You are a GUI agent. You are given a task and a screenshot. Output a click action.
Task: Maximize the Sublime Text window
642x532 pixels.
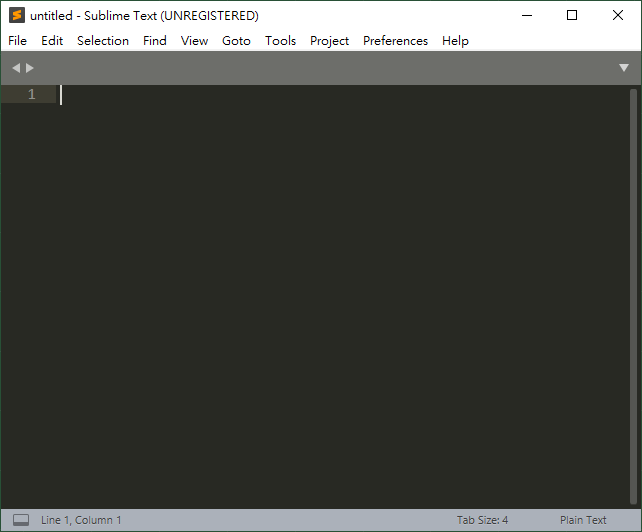(572, 16)
